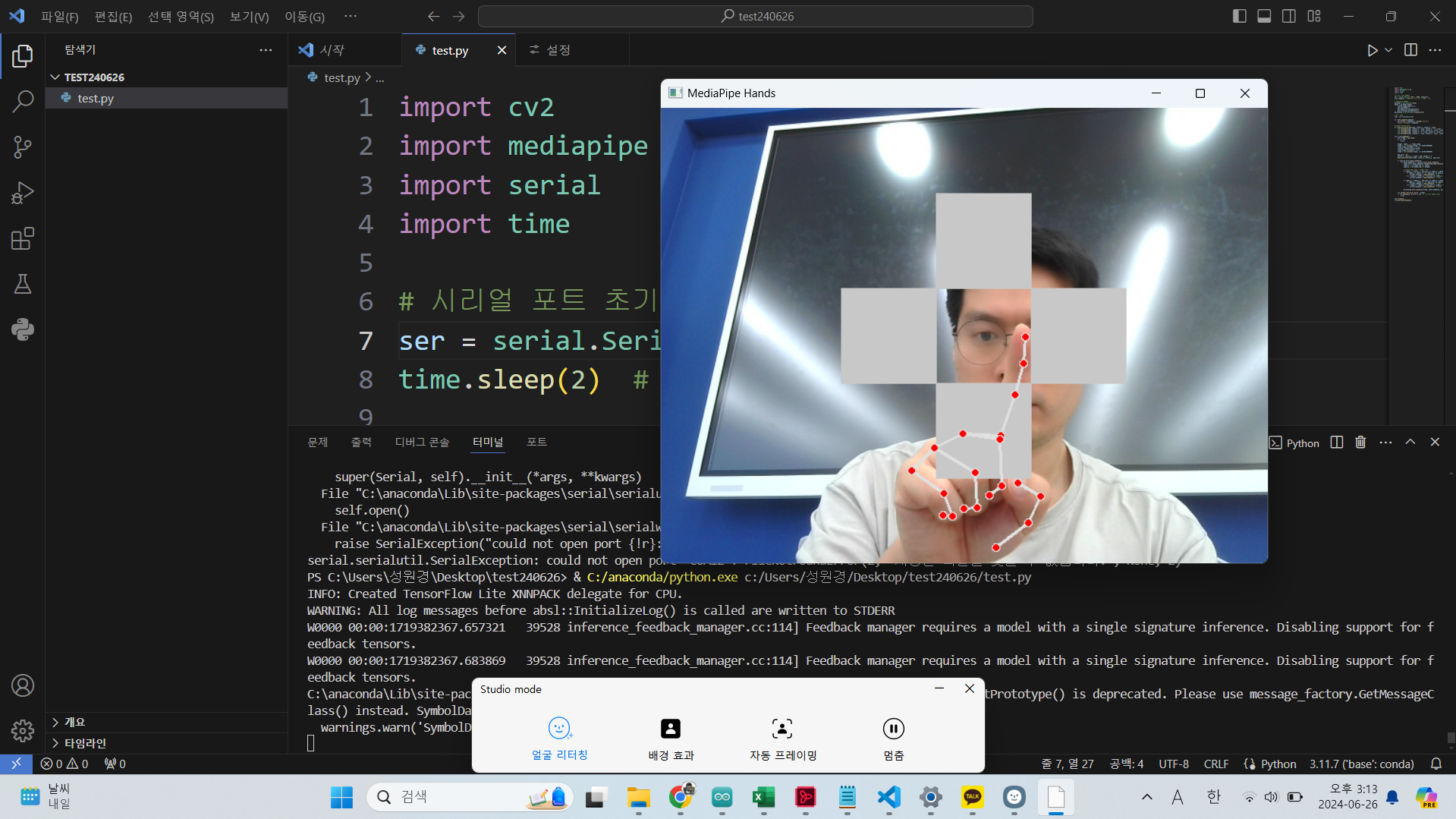Maximize the panel size chevron
The height and width of the screenshot is (819, 1456).
coord(1410,443)
